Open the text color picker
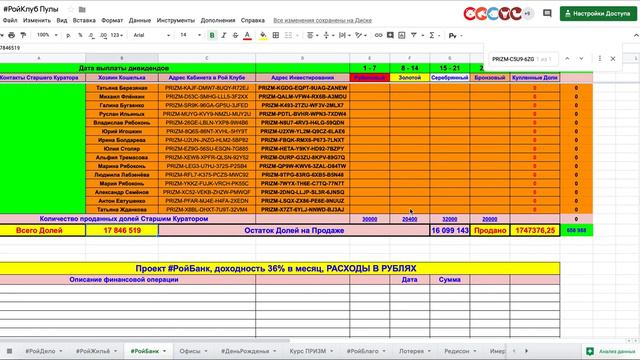Screen dimensions: 640x360 [x=247, y=36]
